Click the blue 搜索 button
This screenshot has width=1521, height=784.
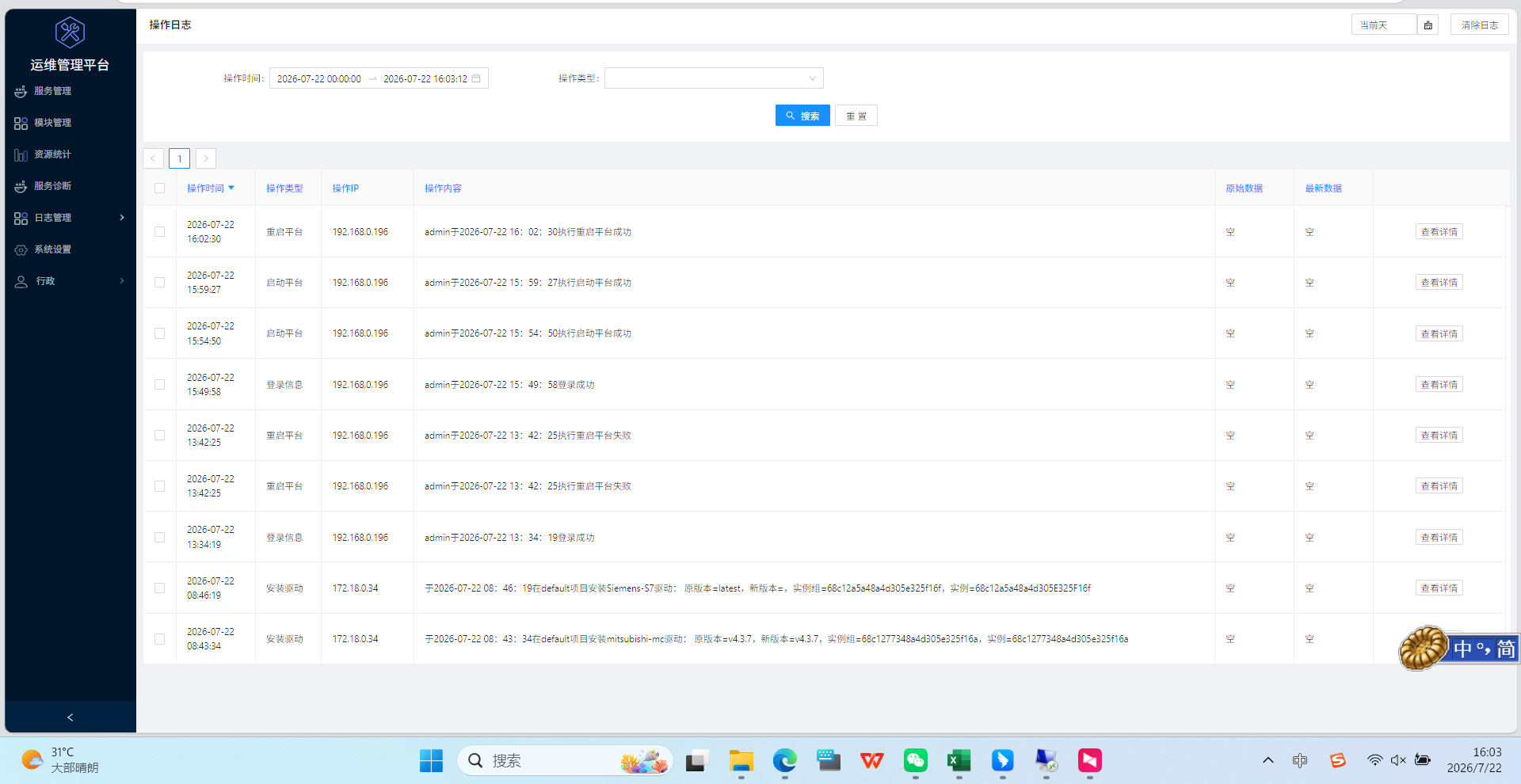pyautogui.click(x=802, y=116)
